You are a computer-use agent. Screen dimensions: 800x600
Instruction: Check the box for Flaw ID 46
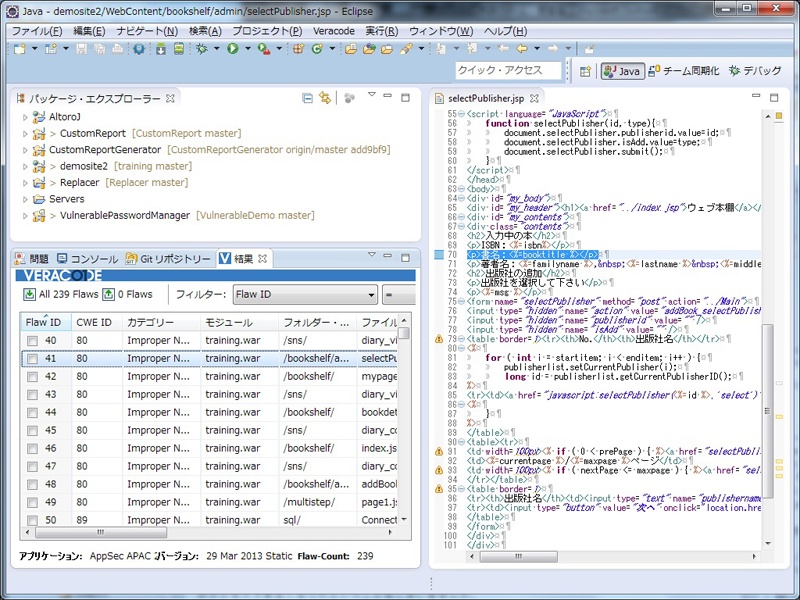(32, 448)
